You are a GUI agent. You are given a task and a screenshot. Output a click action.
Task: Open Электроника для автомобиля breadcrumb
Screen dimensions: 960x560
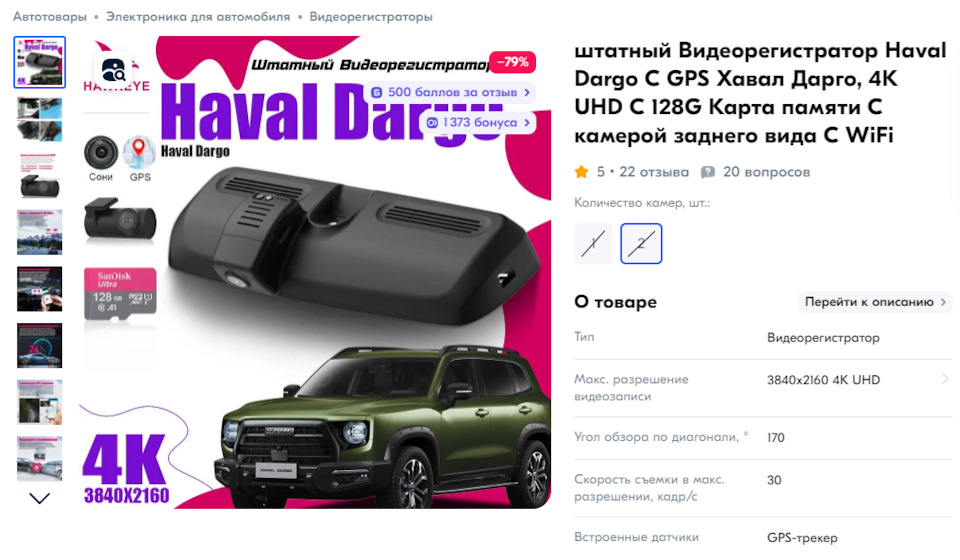tap(198, 17)
